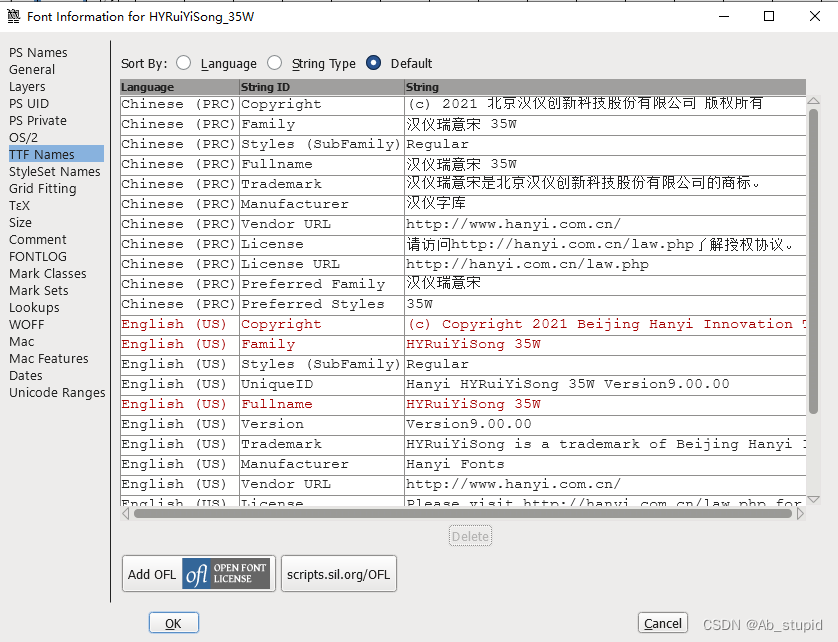Open the Unicode Ranges panel
This screenshot has width=838, height=642.
(x=56, y=392)
